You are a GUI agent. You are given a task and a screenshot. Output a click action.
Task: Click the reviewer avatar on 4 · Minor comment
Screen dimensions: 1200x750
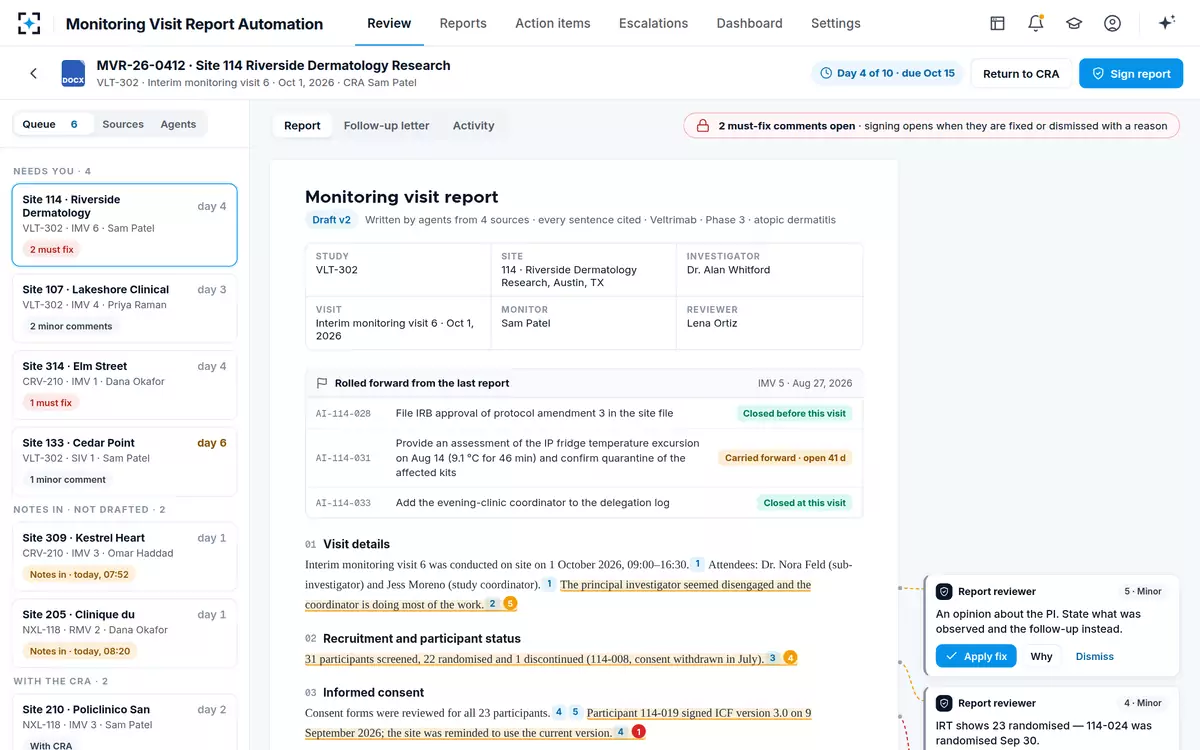(x=943, y=703)
